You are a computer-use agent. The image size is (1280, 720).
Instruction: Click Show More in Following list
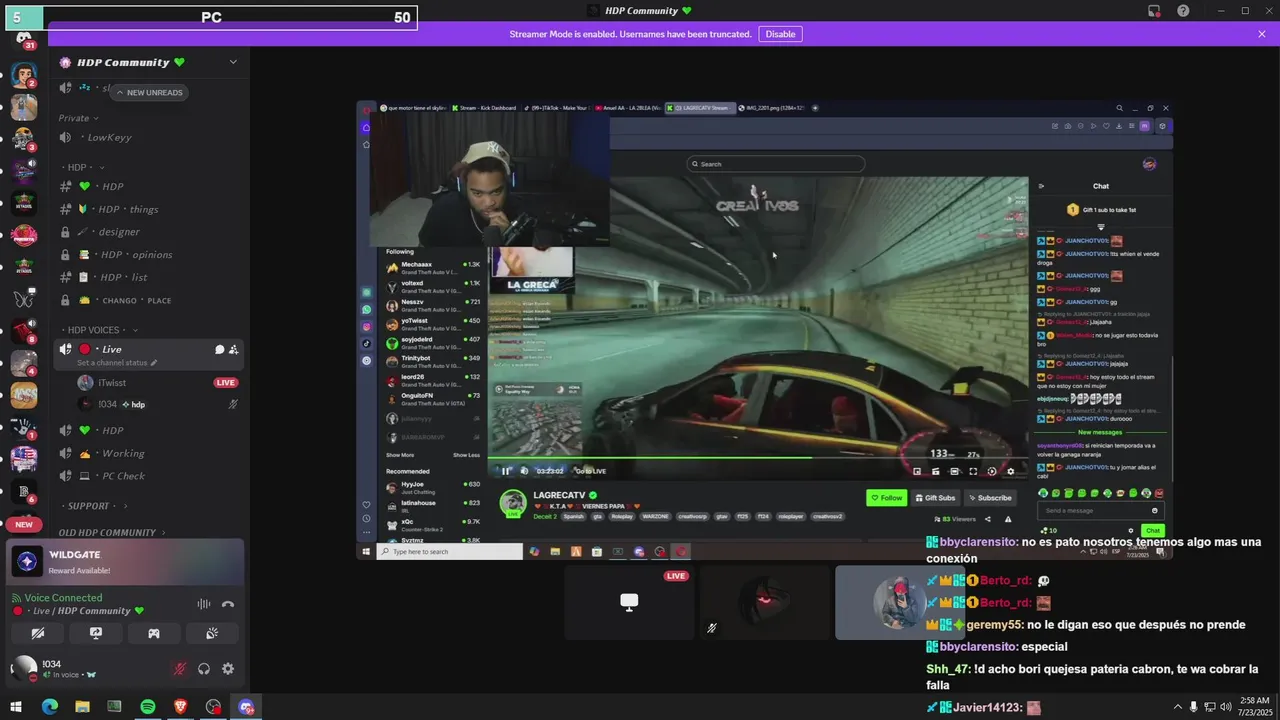pyautogui.click(x=400, y=455)
